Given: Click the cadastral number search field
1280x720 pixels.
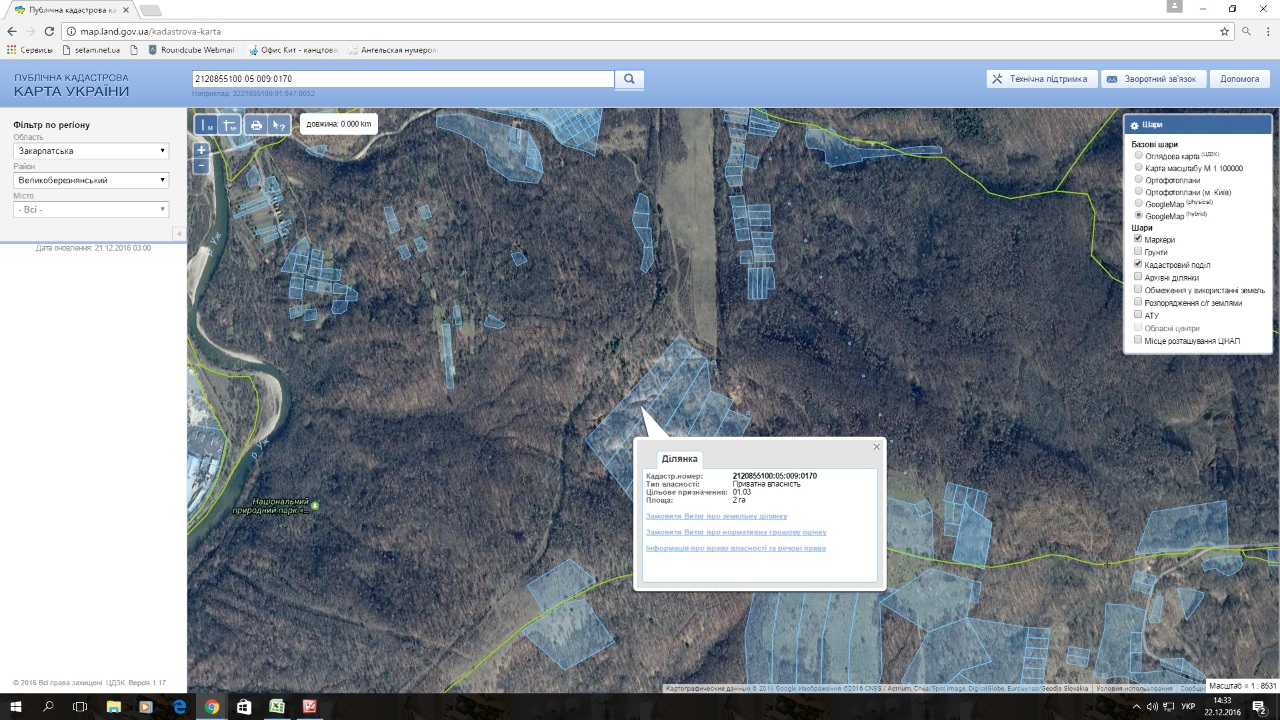Looking at the screenshot, I should tap(402, 79).
